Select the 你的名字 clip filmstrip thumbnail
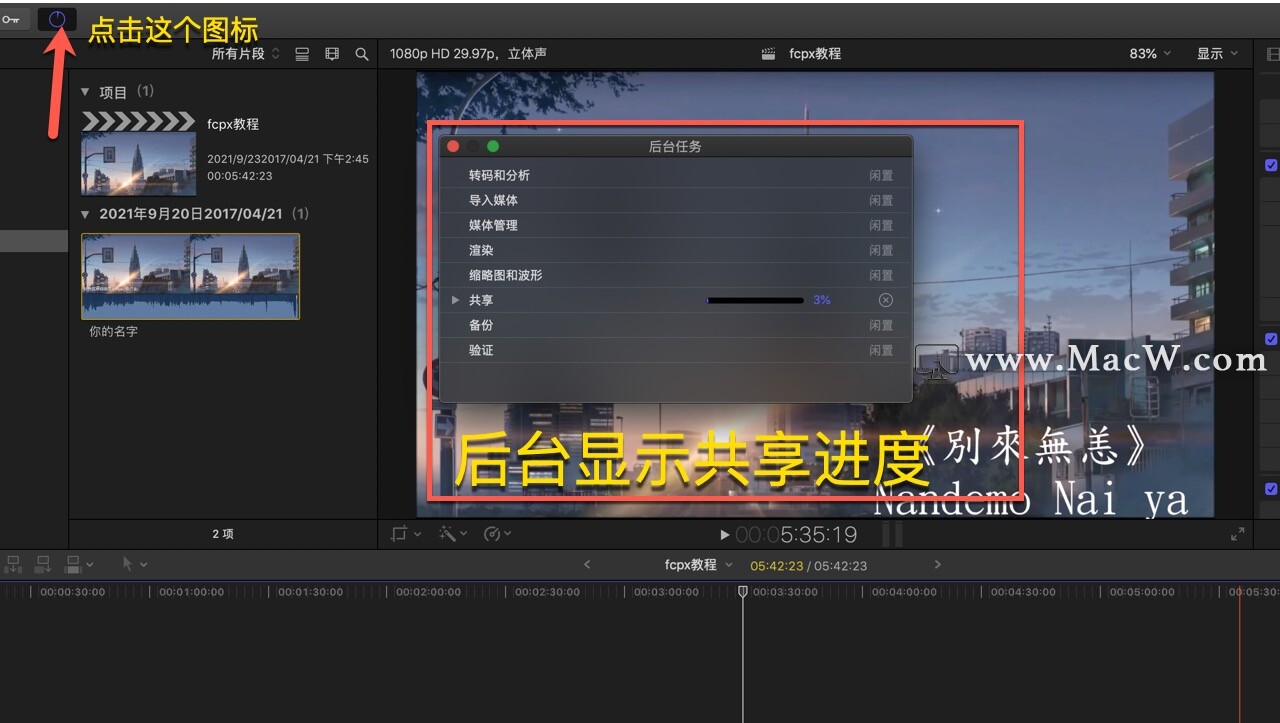Screen dimensions: 1280x723 coord(190,276)
